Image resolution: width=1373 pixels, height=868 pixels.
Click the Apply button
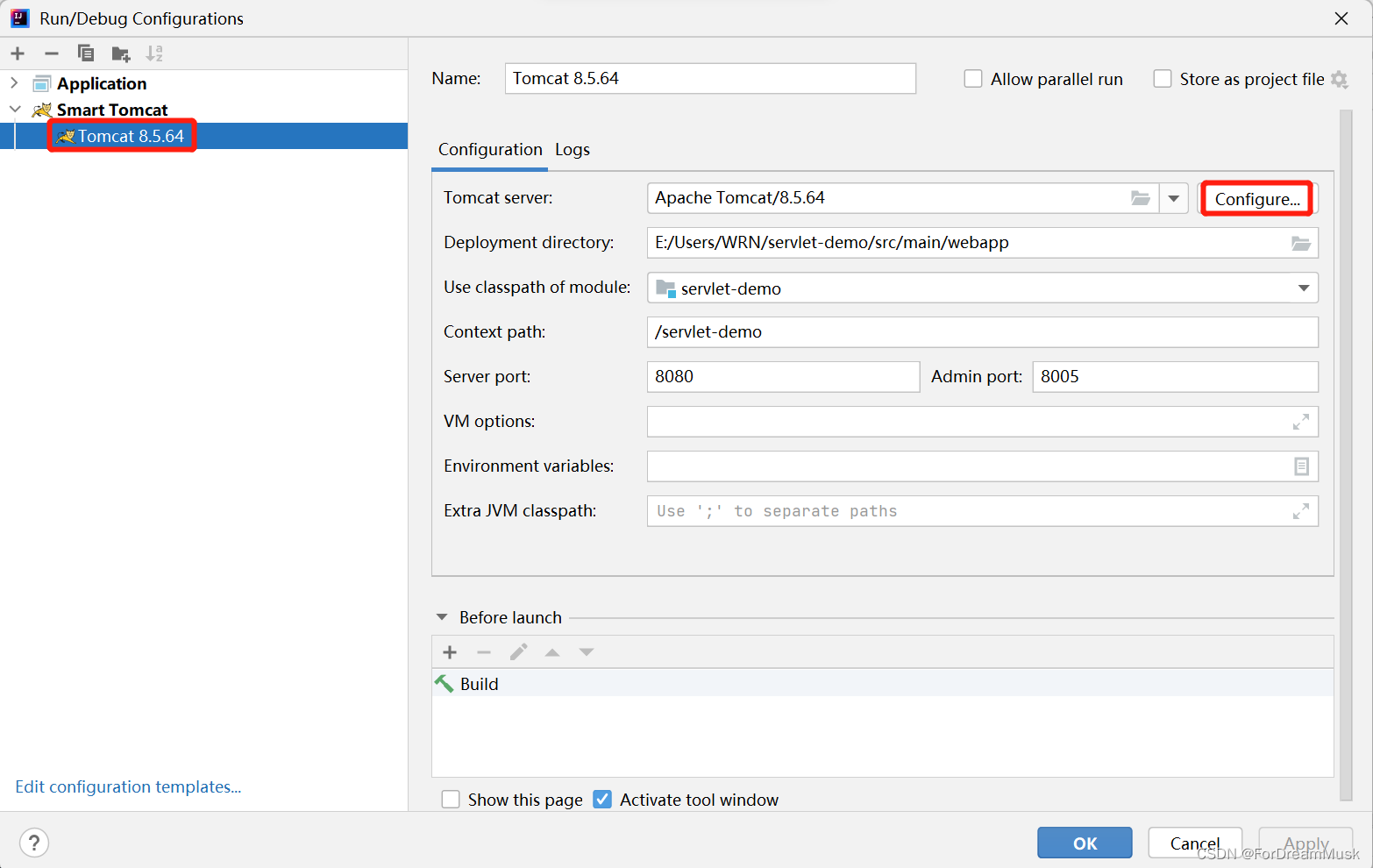click(1306, 843)
